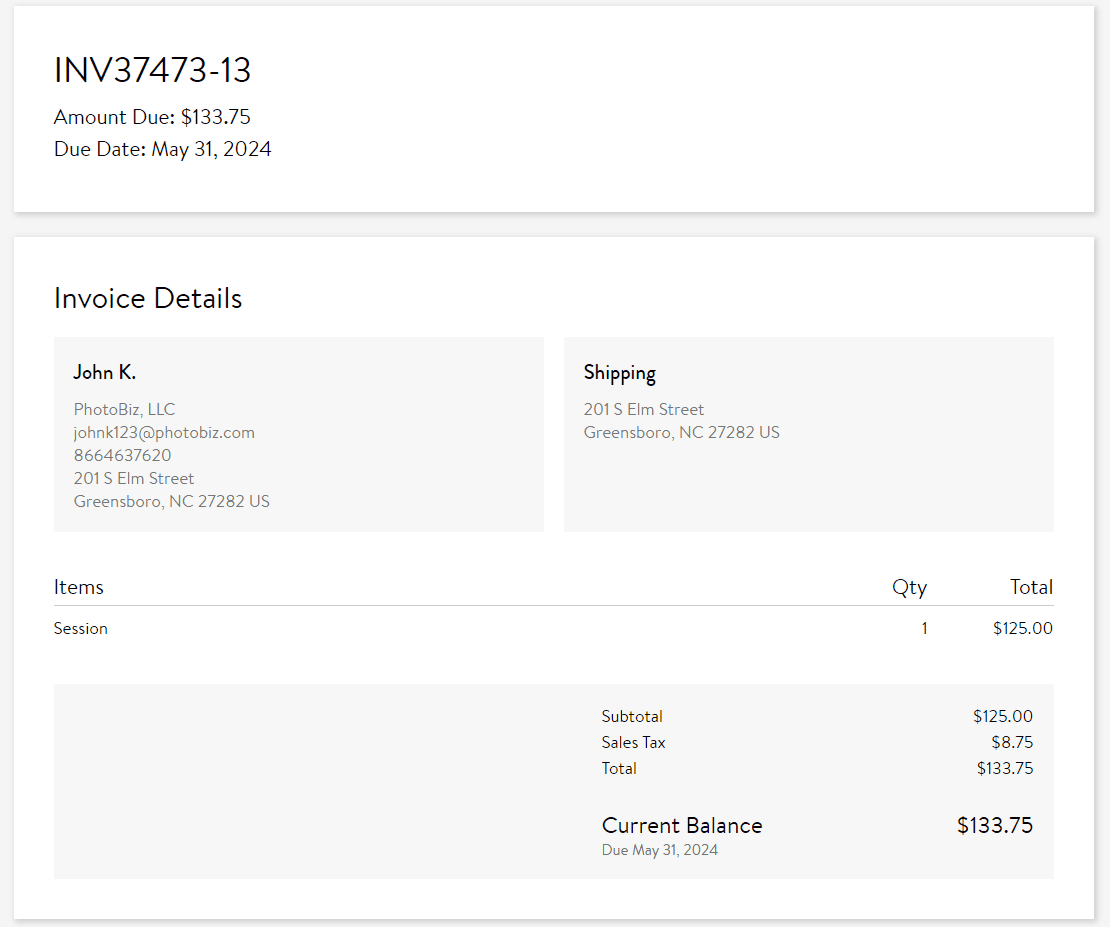The image size is (1110, 927).
Task: Select the billing address 201 S Elm Street
Action: [134, 478]
